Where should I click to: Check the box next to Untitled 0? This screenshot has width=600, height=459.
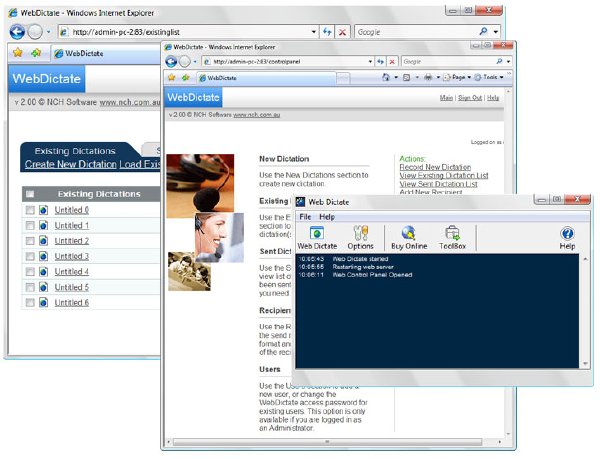coord(30,210)
